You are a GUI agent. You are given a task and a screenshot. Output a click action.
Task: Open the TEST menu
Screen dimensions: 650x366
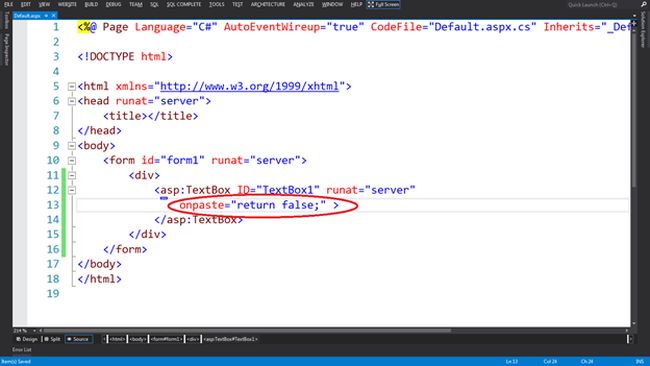click(238, 4)
